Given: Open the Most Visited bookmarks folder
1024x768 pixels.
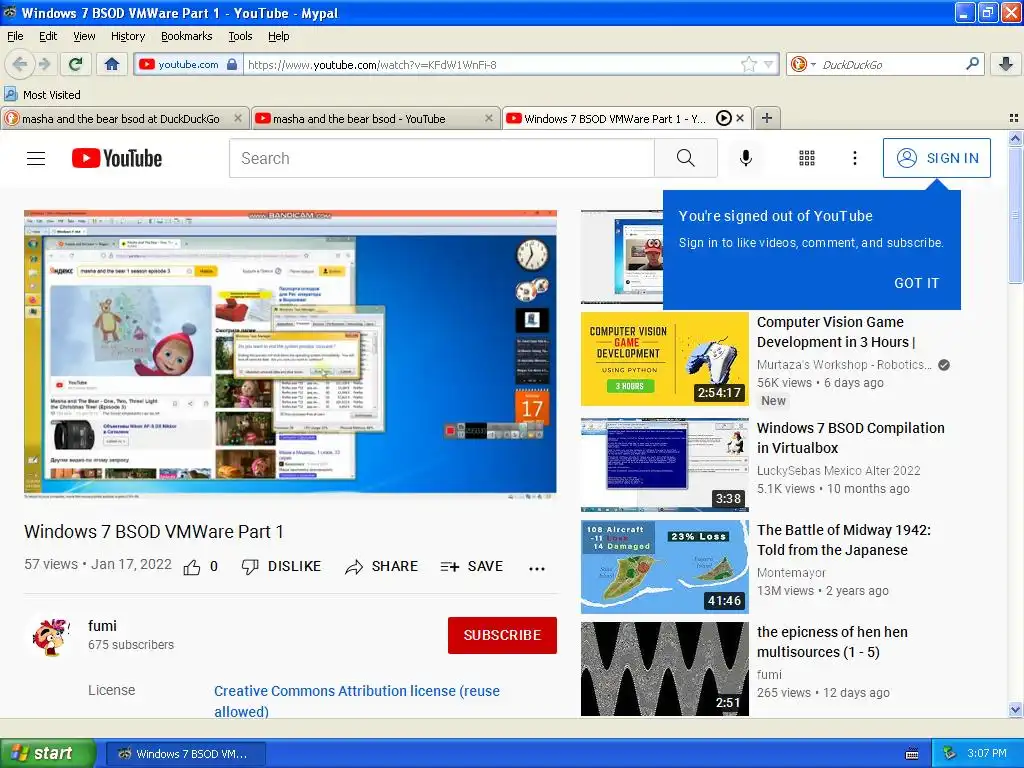Looking at the screenshot, I should click(42, 95).
